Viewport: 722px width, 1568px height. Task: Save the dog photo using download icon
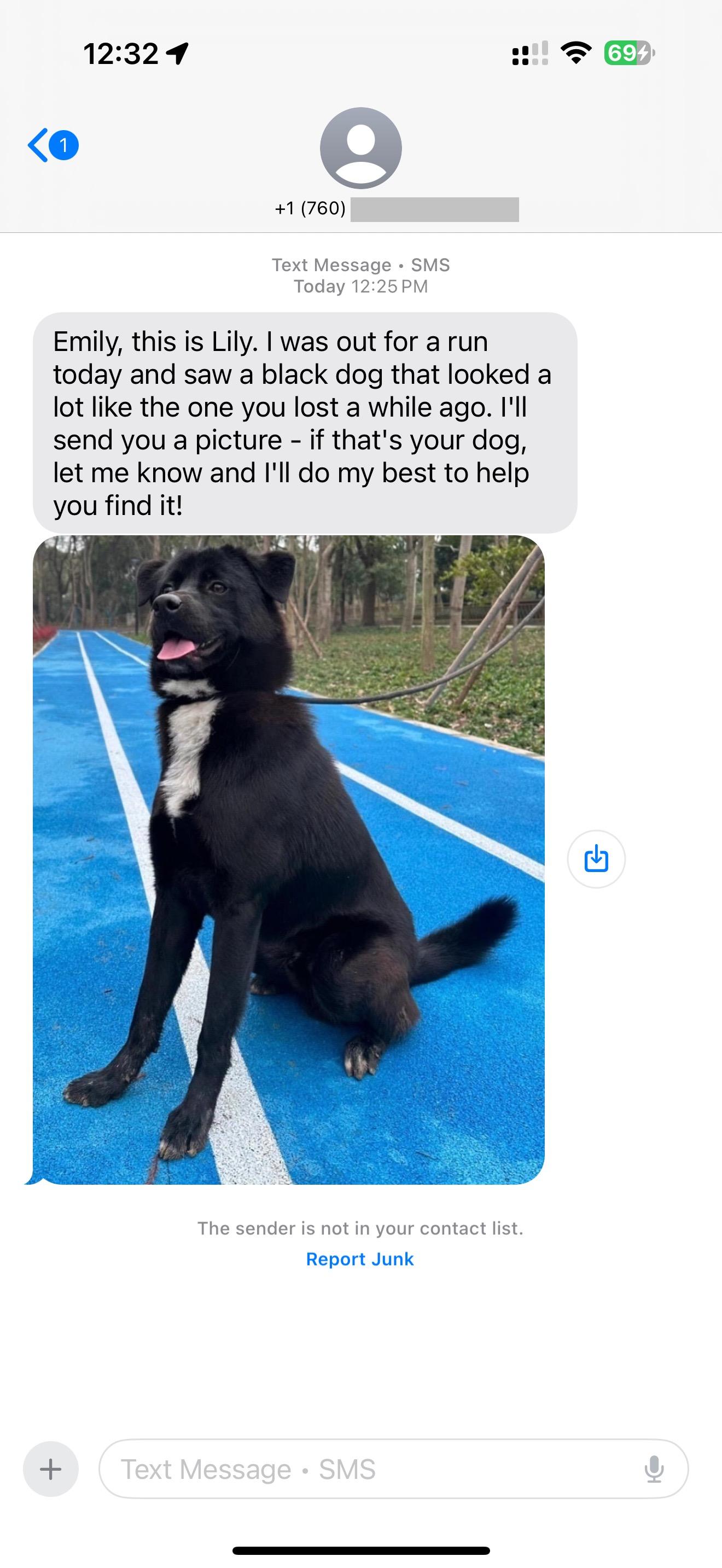click(596, 859)
